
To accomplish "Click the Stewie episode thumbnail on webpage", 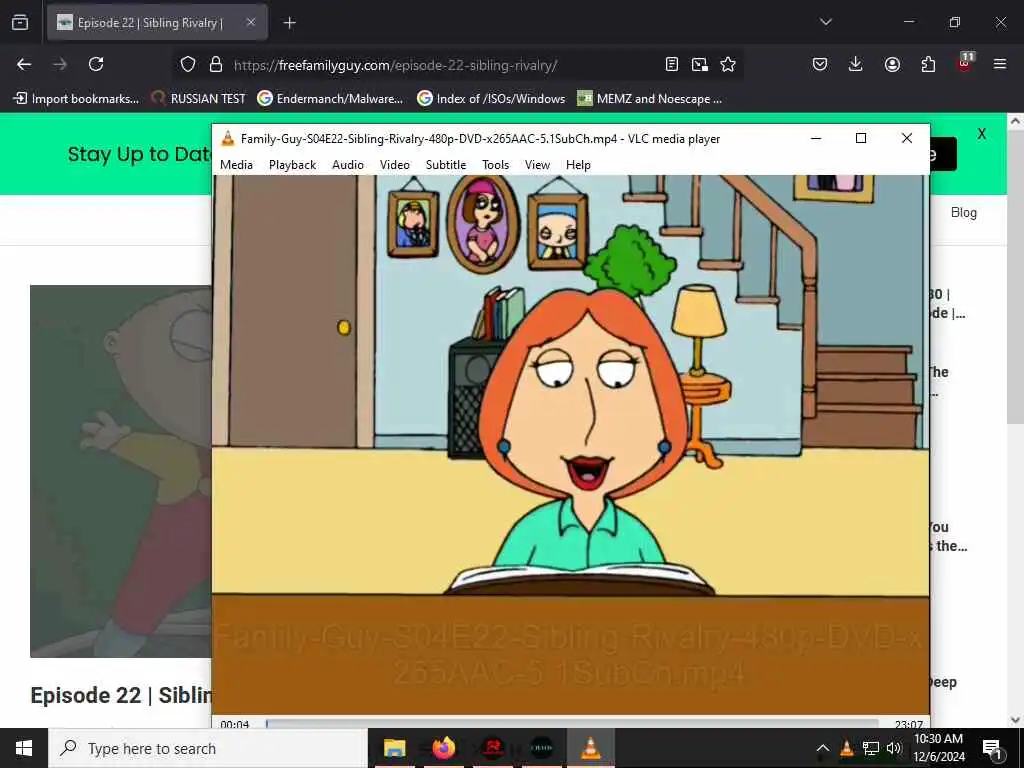I will pos(121,471).
